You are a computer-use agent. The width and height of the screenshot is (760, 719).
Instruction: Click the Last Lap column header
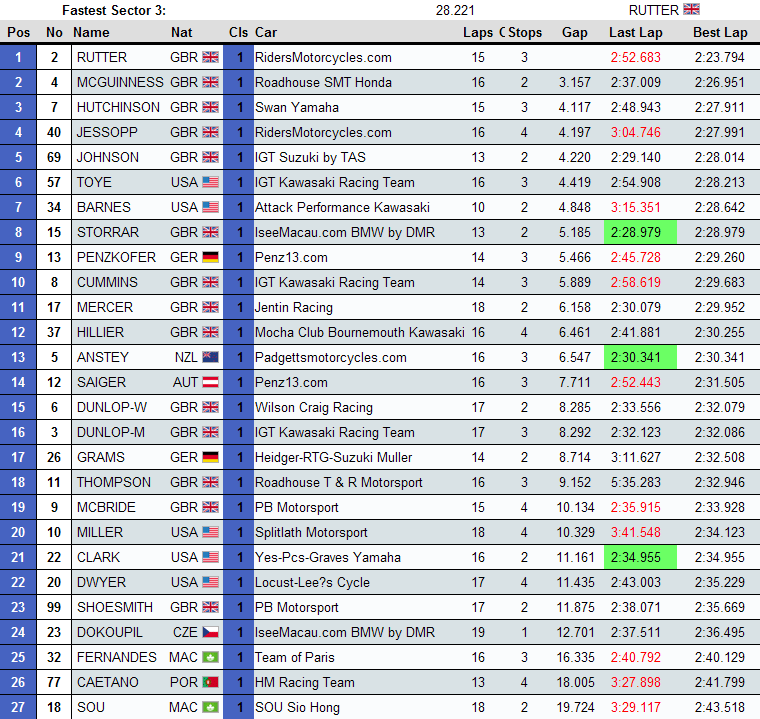[635, 32]
